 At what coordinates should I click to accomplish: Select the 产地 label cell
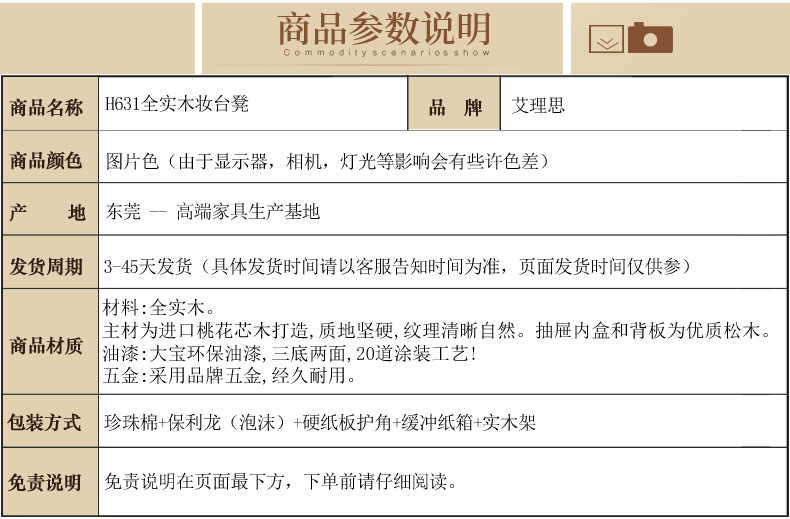(50, 209)
